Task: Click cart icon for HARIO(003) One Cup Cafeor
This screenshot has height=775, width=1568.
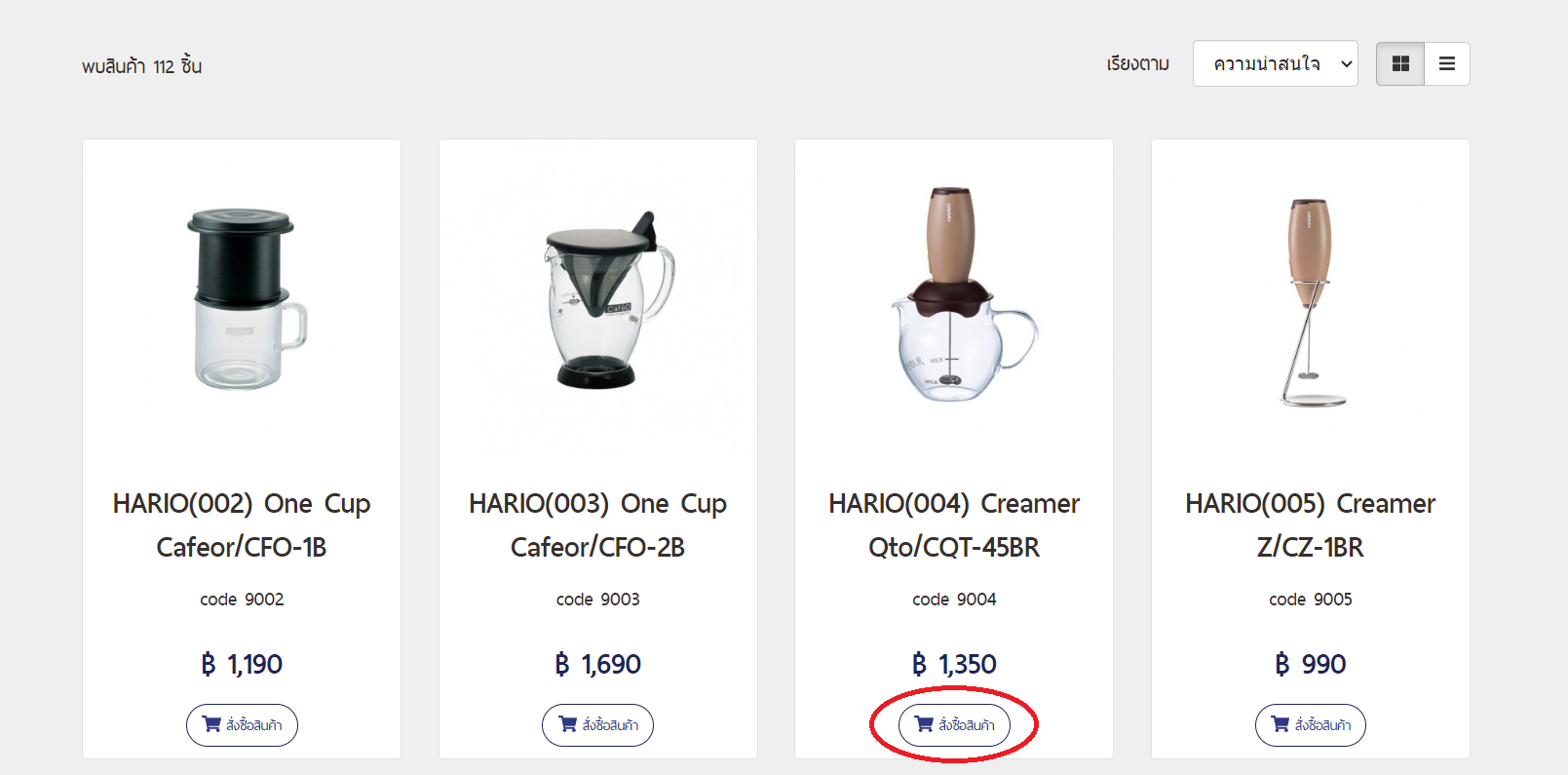Action: click(568, 724)
